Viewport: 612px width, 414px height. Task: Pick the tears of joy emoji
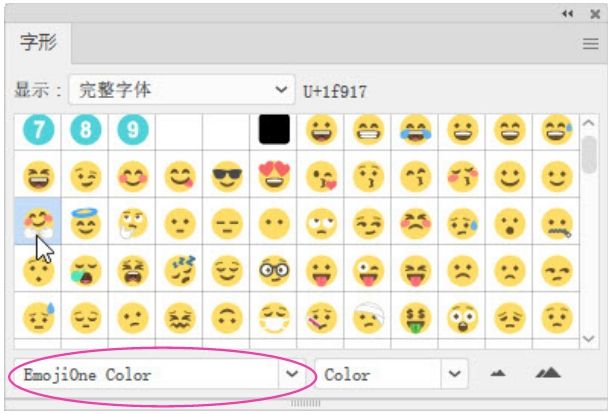click(416, 129)
